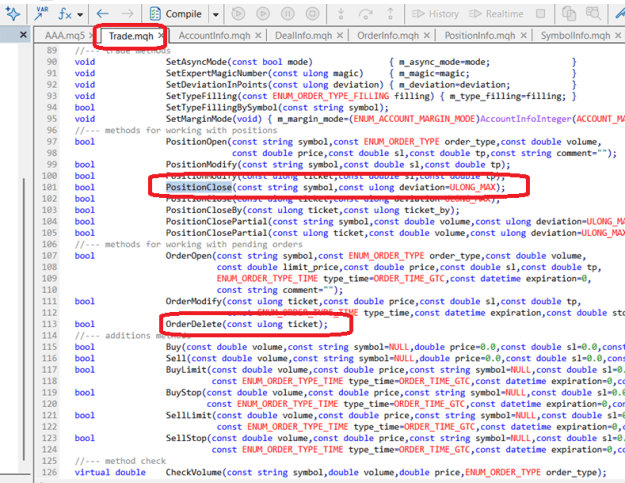Image resolution: width=625 pixels, height=483 pixels.
Task: Click ENUM_ORDER_TYPE_FILLING on line 93
Action: pyautogui.click(x=330, y=96)
